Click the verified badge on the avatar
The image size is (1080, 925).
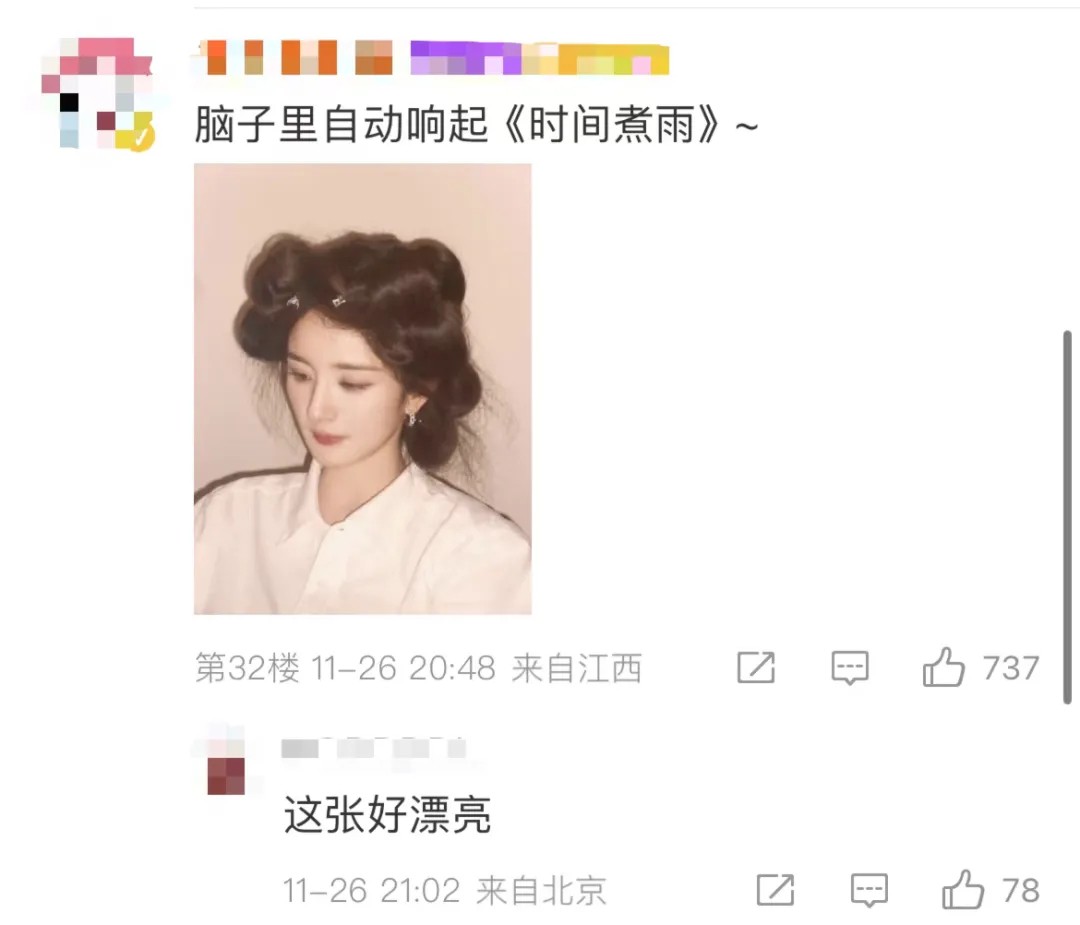[x=141, y=137]
